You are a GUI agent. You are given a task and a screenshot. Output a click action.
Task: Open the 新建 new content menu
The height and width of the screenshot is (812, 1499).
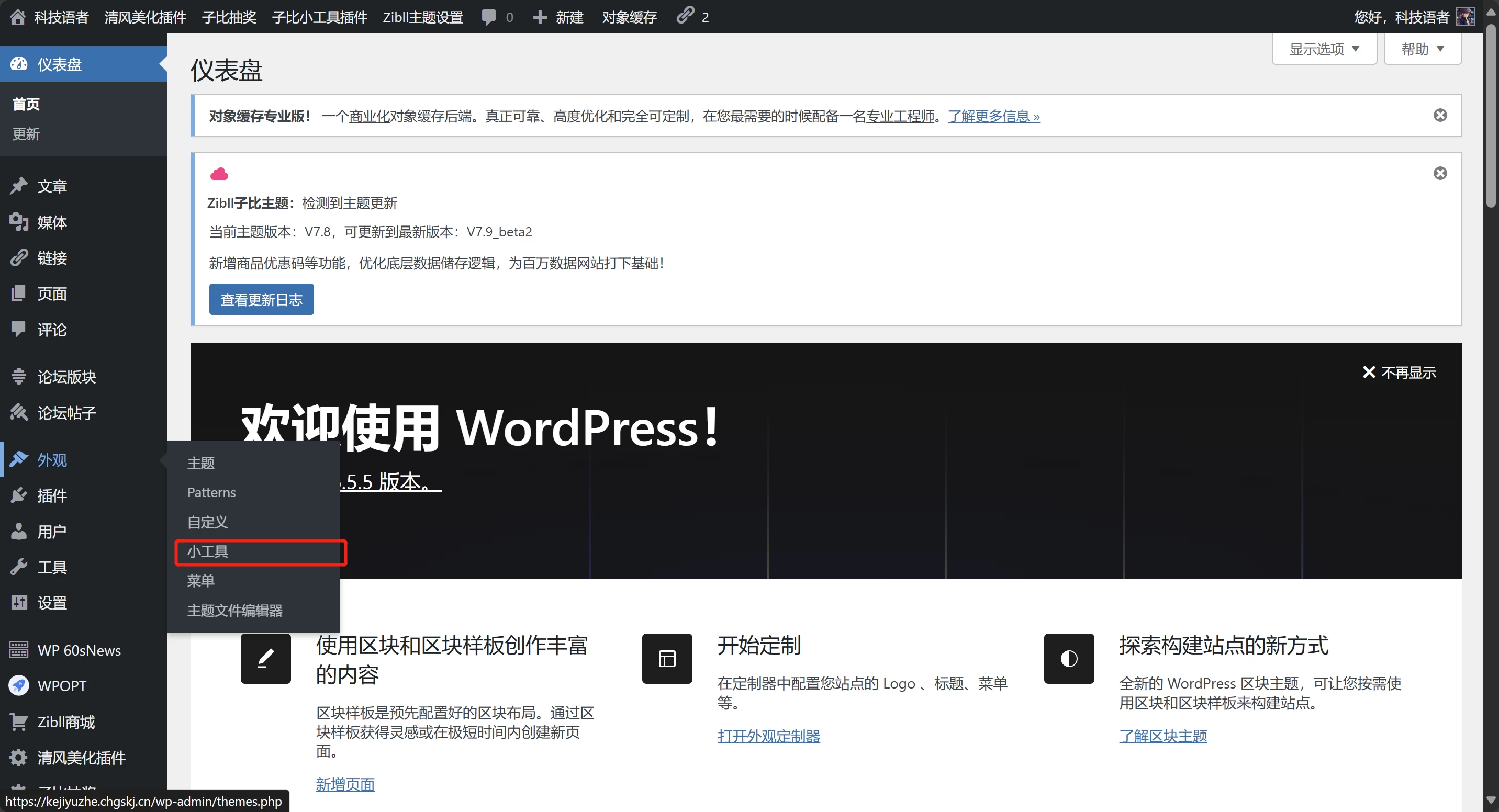(x=558, y=17)
